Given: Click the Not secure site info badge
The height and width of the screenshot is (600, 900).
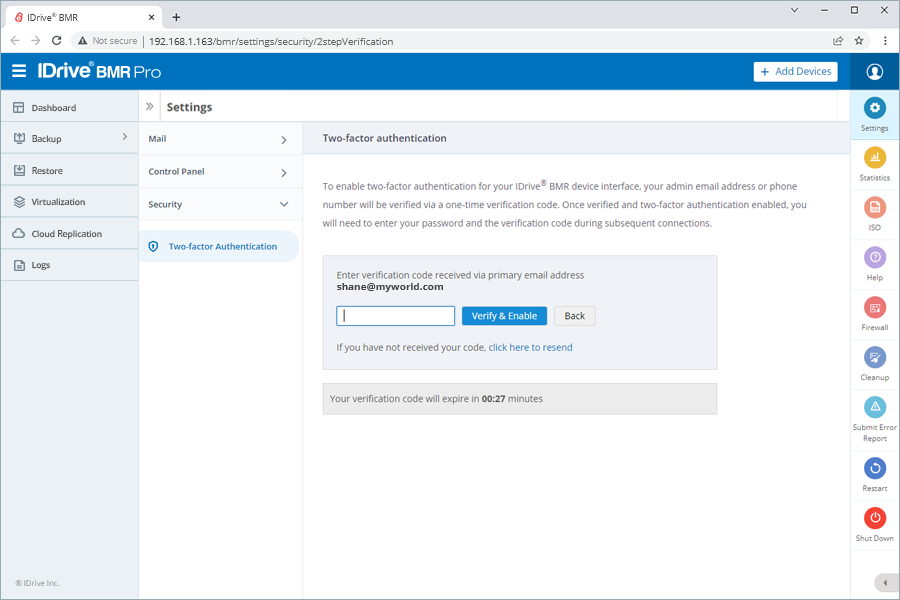Looking at the screenshot, I should click(108, 41).
